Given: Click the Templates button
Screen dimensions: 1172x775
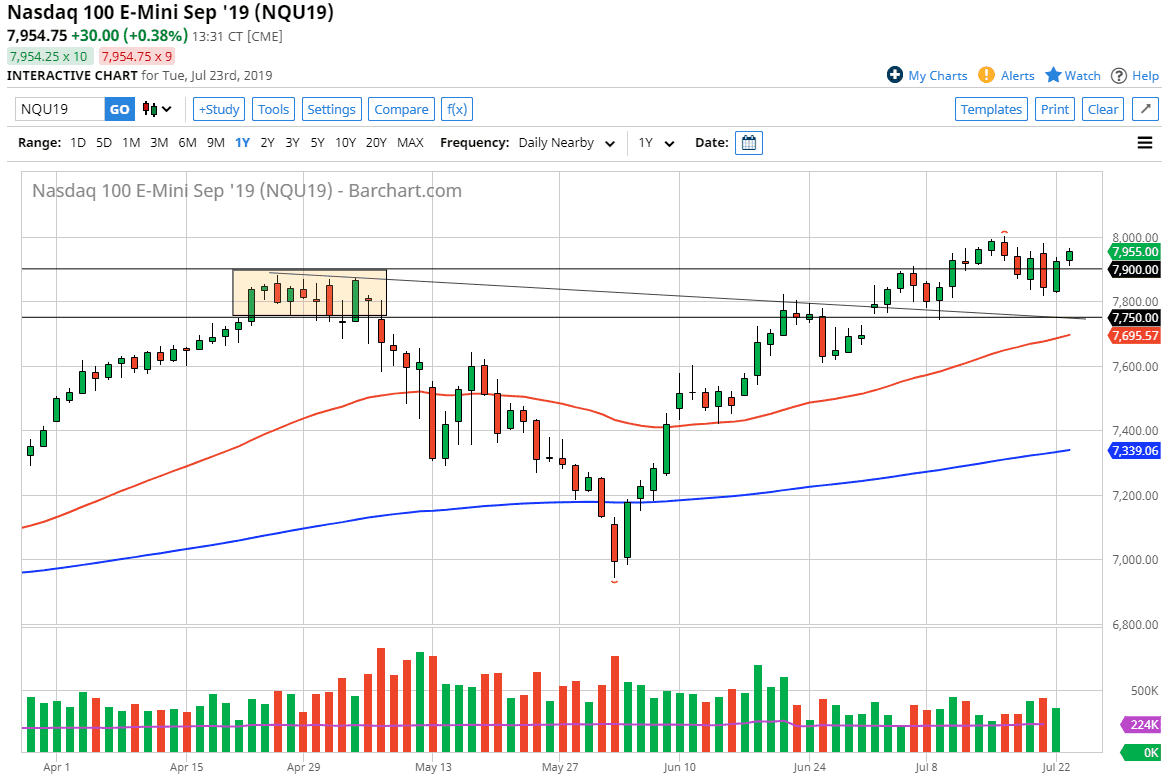Looking at the screenshot, I should click(991, 108).
